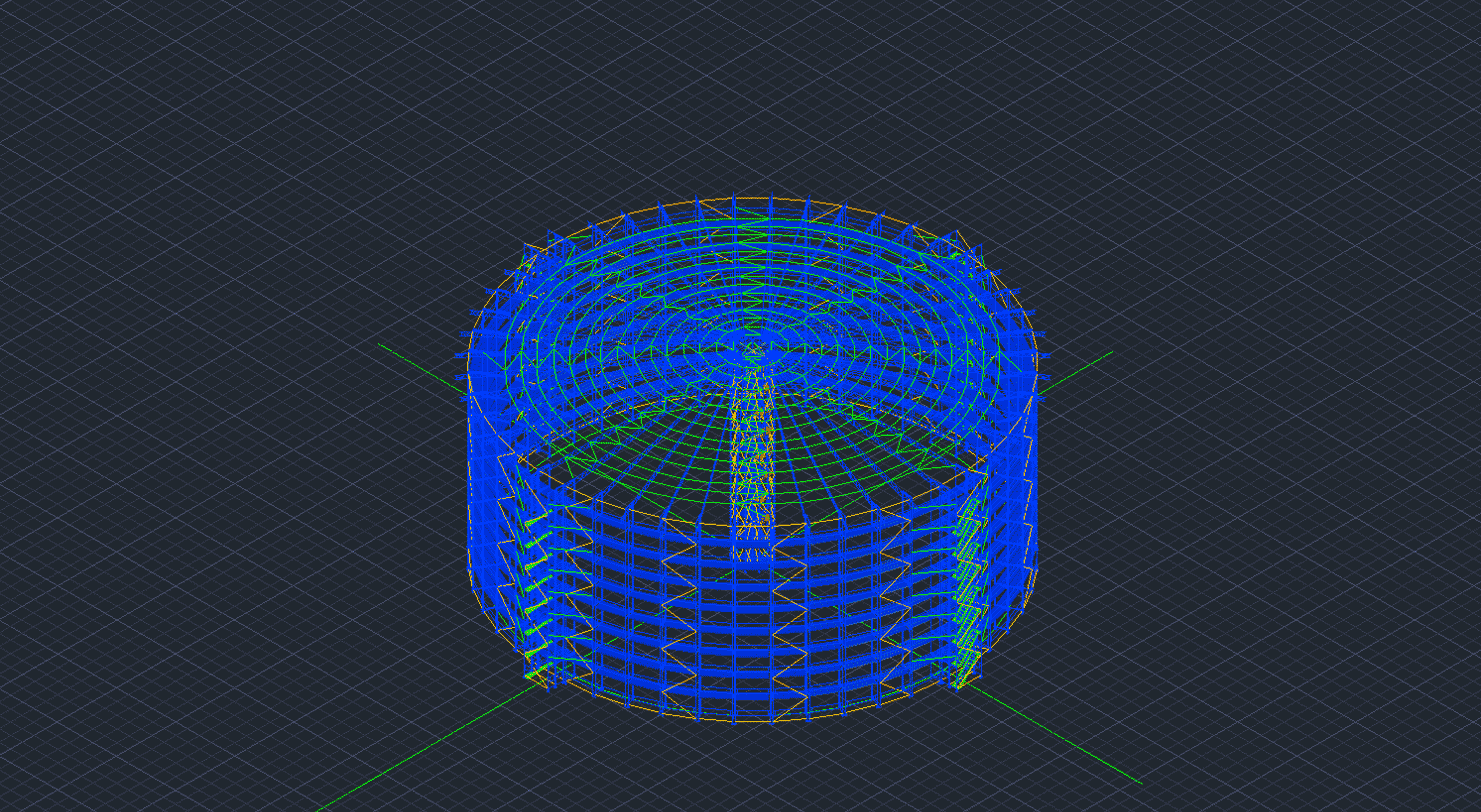The height and width of the screenshot is (812, 1481).
Task: Click empty grid directly below the cylinder base
Action: (x=750, y=775)
